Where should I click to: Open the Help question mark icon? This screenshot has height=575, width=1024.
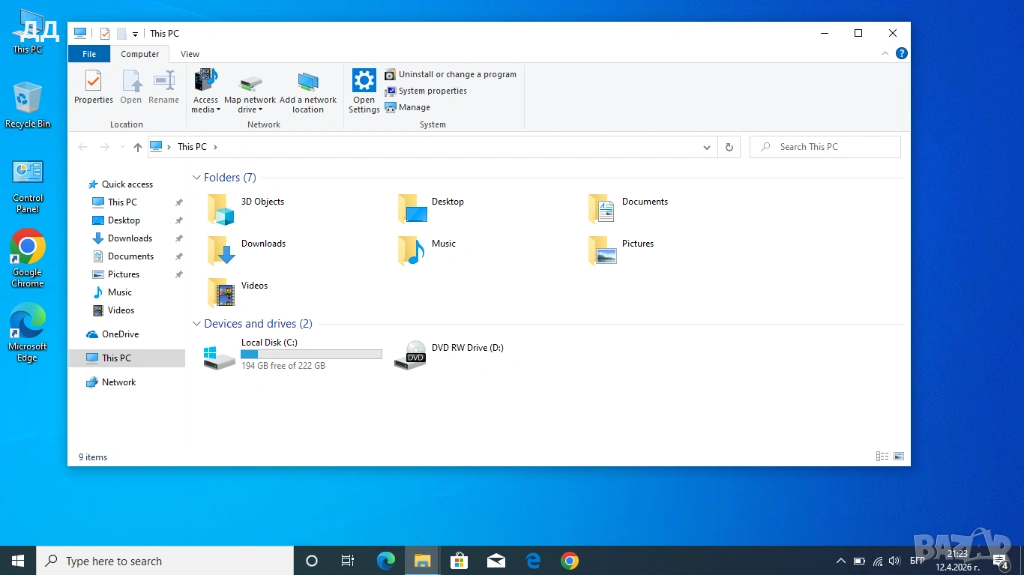tap(901, 53)
